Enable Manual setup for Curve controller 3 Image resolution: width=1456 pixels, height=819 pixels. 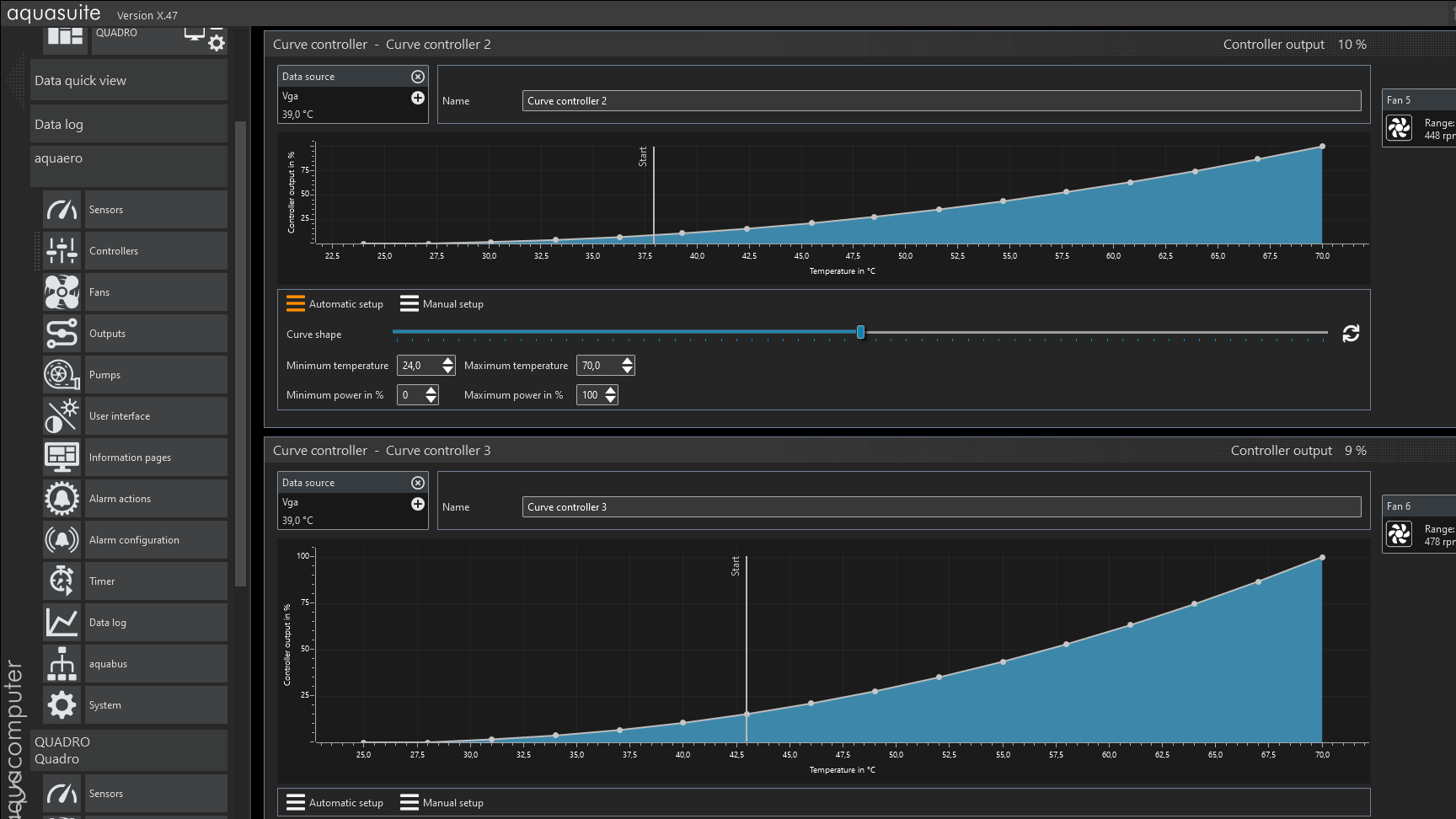pos(442,803)
